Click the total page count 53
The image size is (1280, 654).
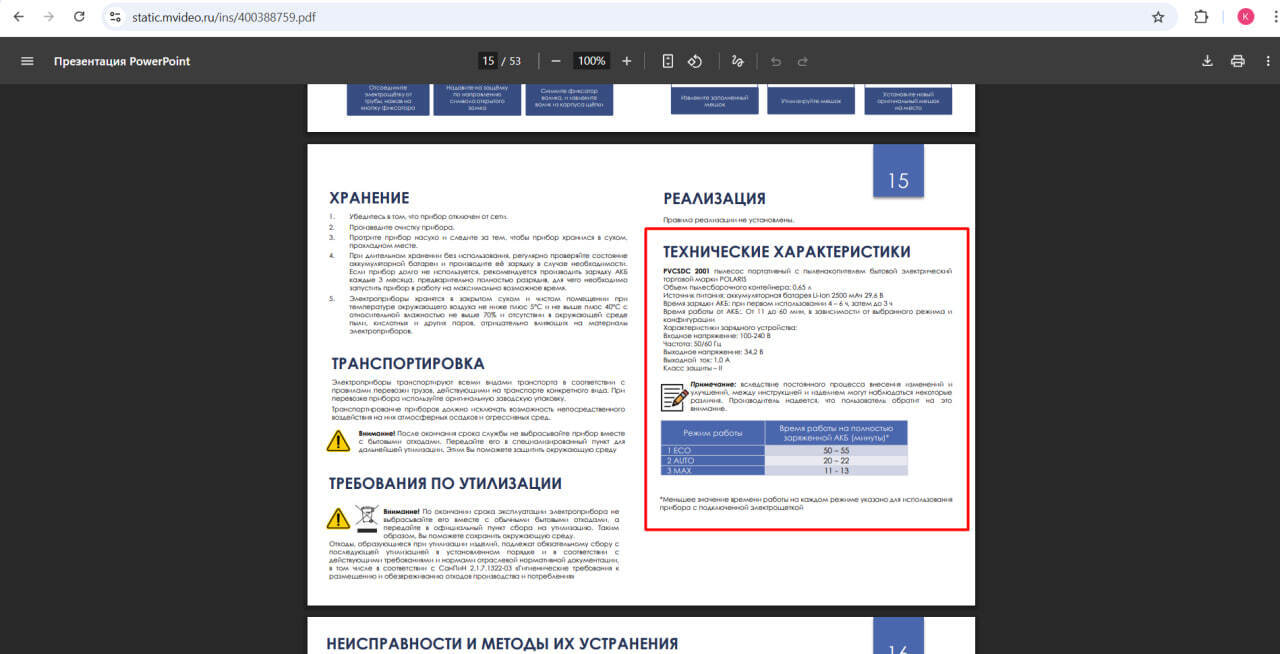point(515,61)
